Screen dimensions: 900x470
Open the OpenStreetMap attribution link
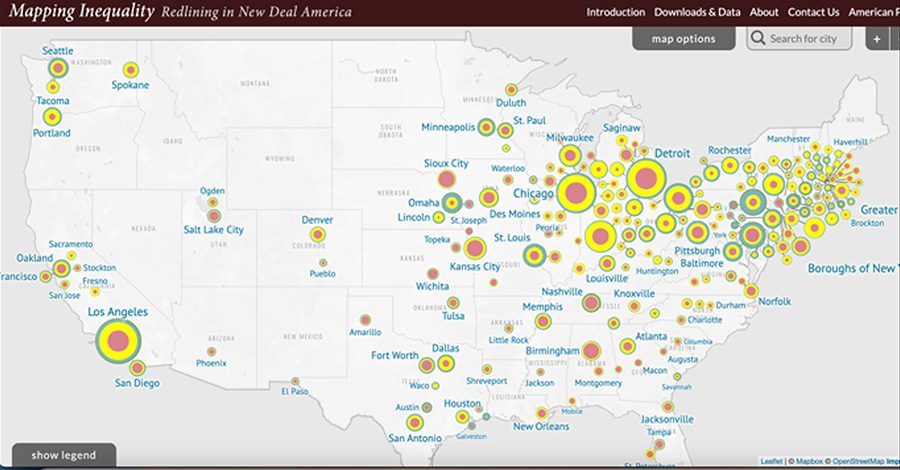coord(858,461)
